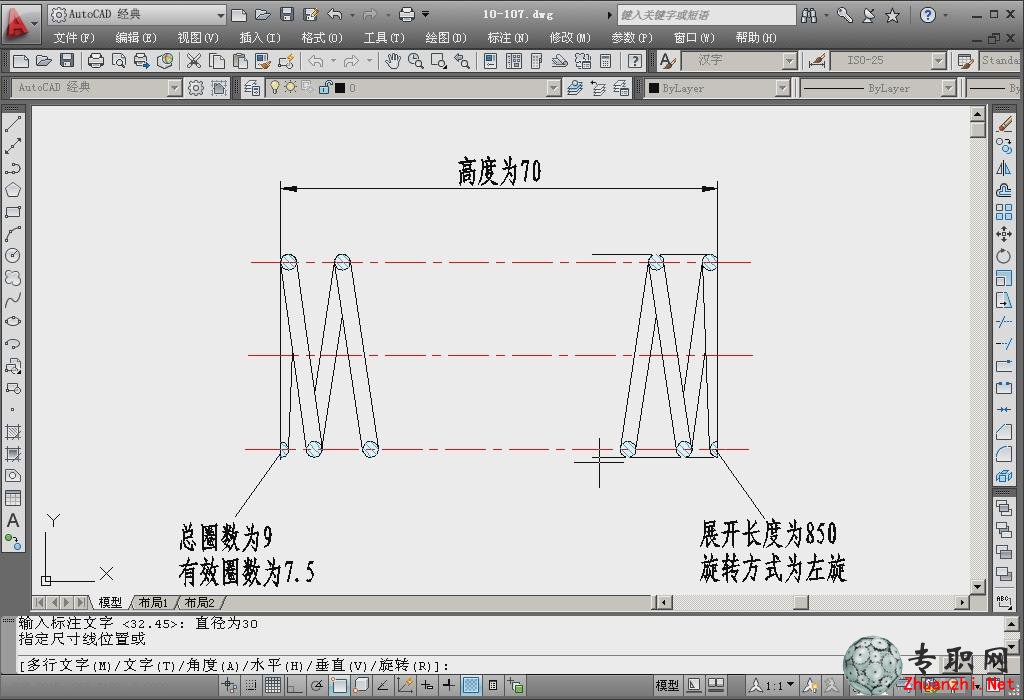The width and height of the screenshot is (1024, 700).
Task: Click the 模型 button in status bar
Action: 667,685
